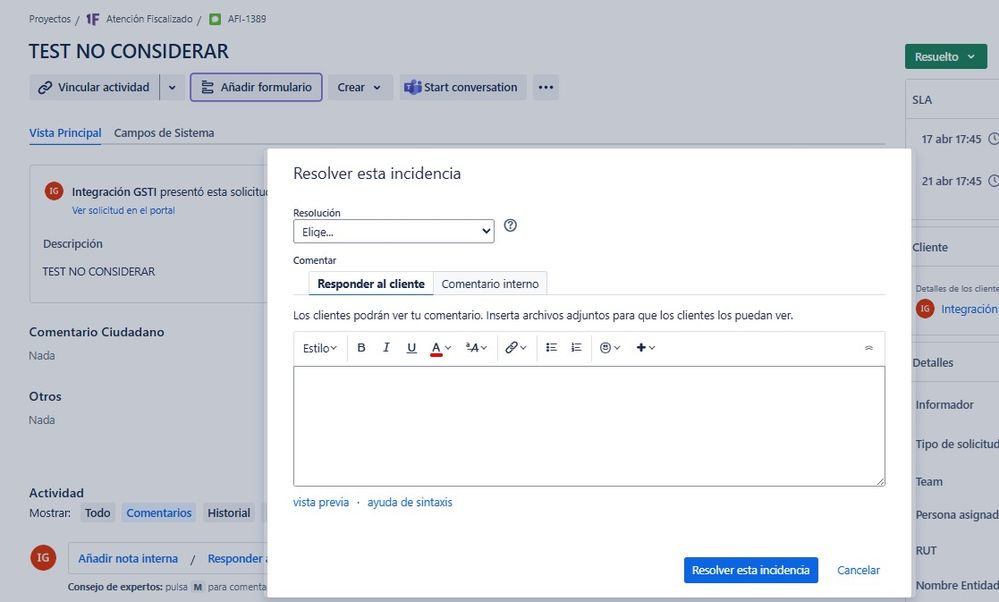The image size is (999, 602).
Task: Click the Integración client name link
Action: tap(969, 309)
